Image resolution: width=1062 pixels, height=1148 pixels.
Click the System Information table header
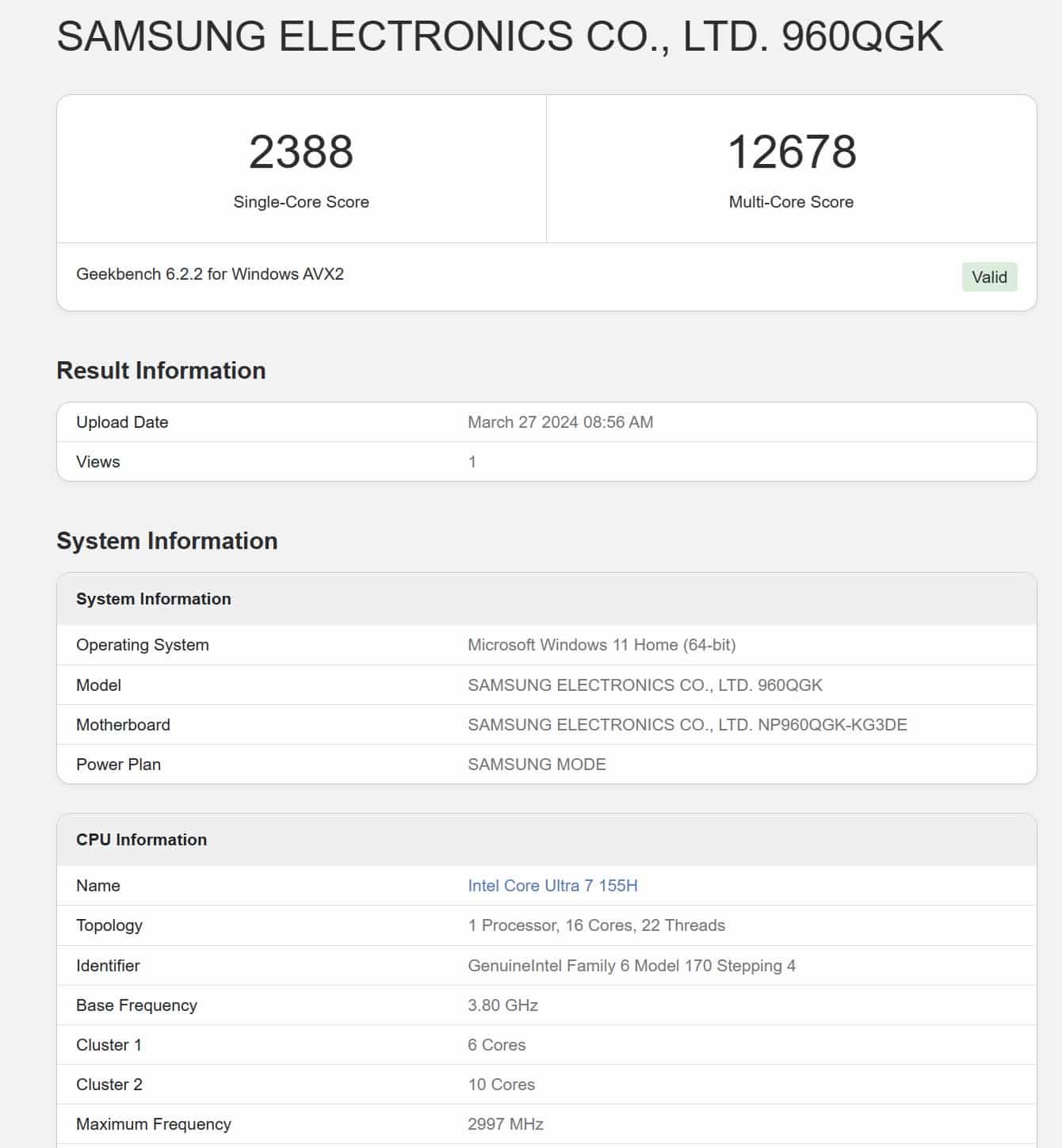click(154, 599)
